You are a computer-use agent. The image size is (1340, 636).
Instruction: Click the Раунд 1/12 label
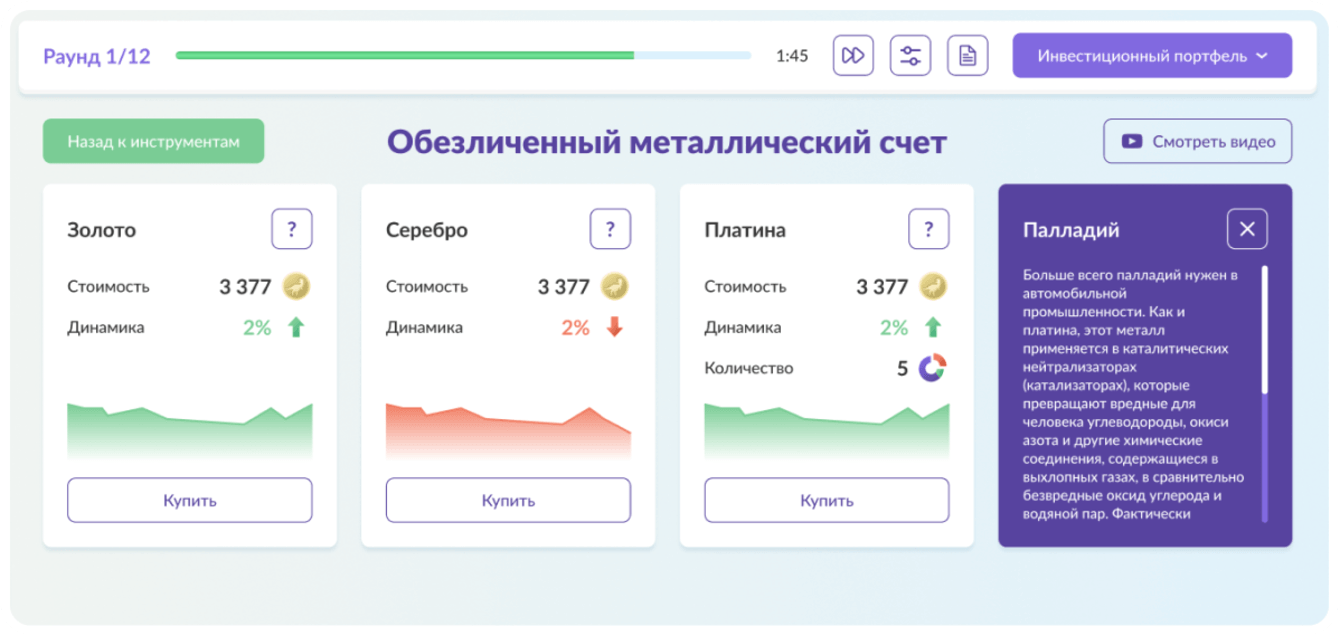(x=97, y=56)
